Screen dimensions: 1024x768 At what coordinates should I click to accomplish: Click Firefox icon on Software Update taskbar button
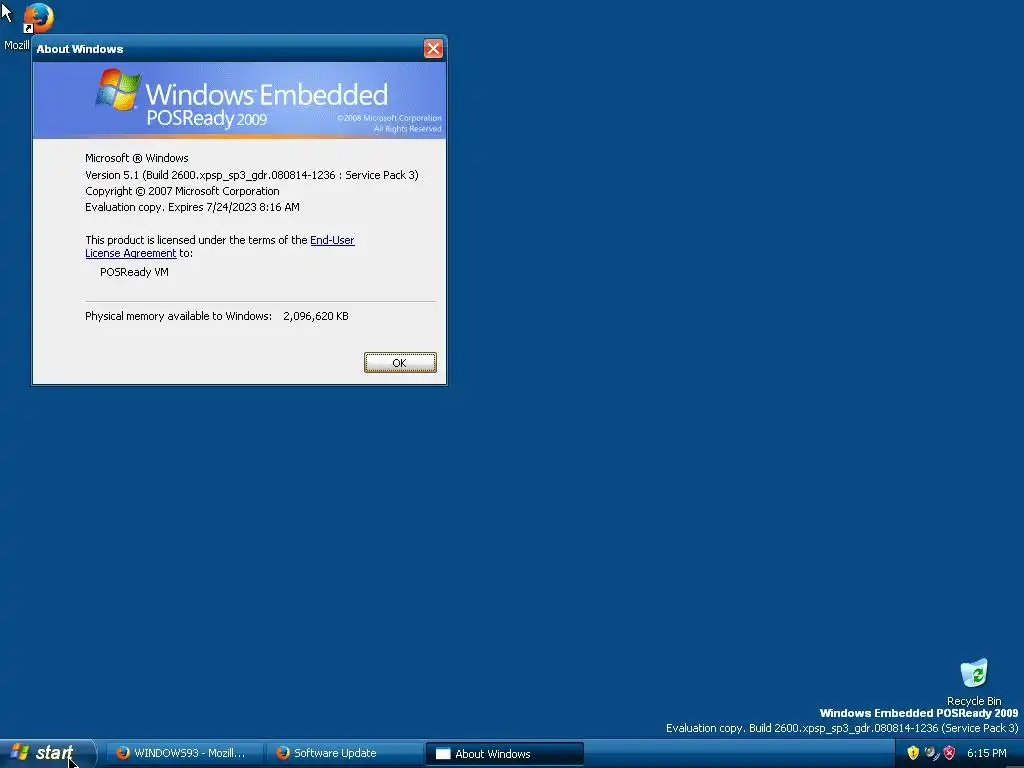283,753
